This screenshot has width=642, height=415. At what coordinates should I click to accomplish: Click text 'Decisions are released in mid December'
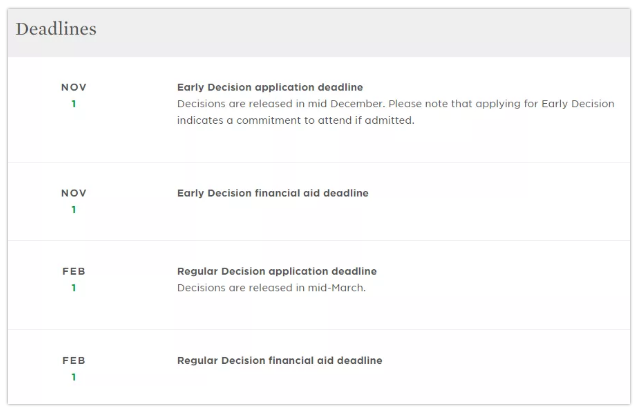[280, 104]
